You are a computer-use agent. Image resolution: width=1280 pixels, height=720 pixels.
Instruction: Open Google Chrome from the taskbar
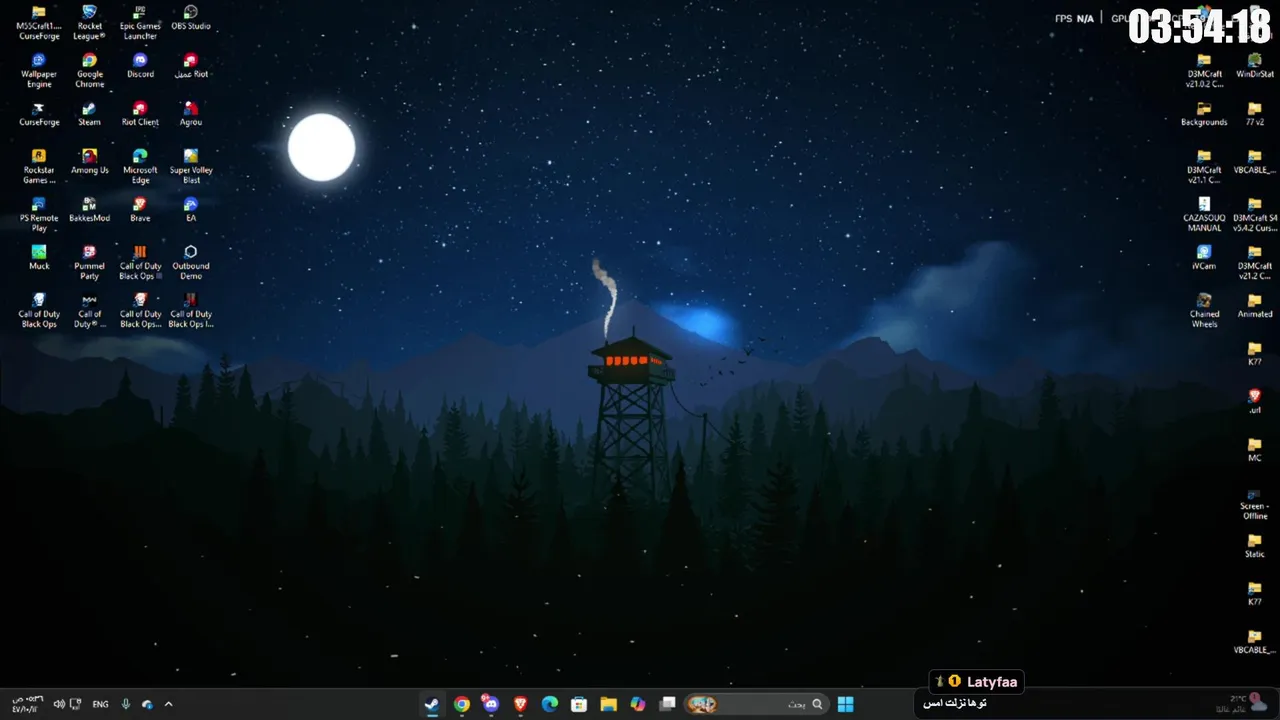(461, 704)
